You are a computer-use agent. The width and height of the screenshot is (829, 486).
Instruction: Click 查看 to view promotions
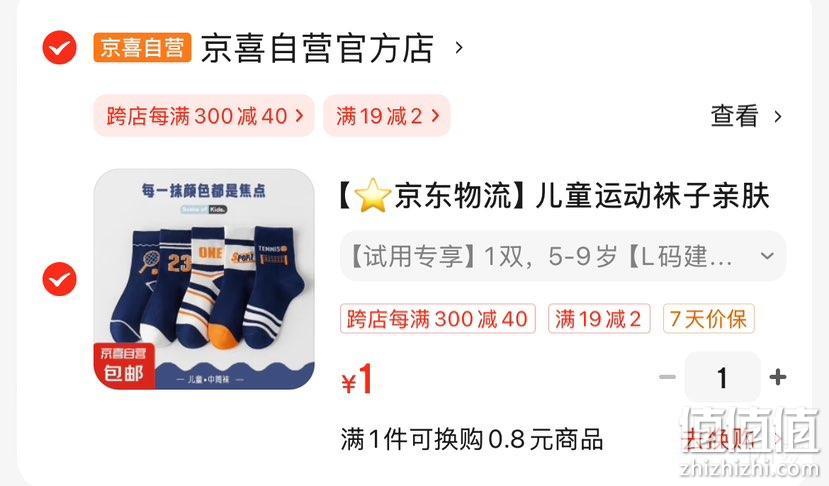point(734,116)
